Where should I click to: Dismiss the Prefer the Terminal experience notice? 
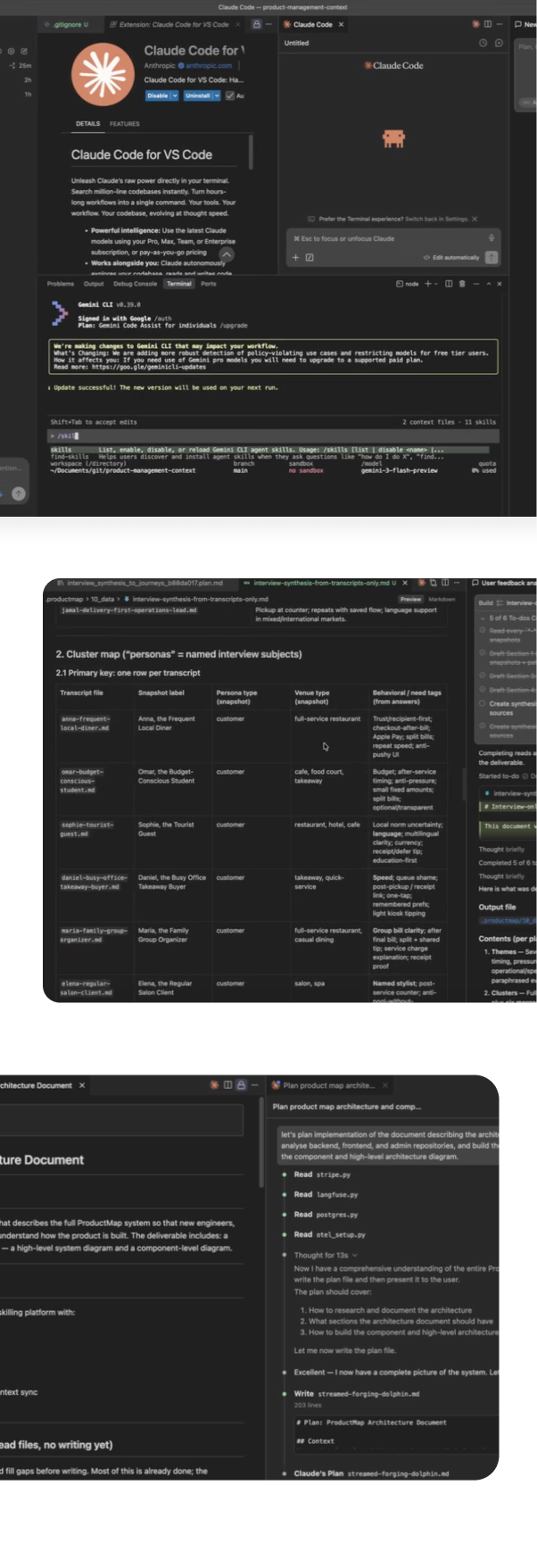point(474,219)
